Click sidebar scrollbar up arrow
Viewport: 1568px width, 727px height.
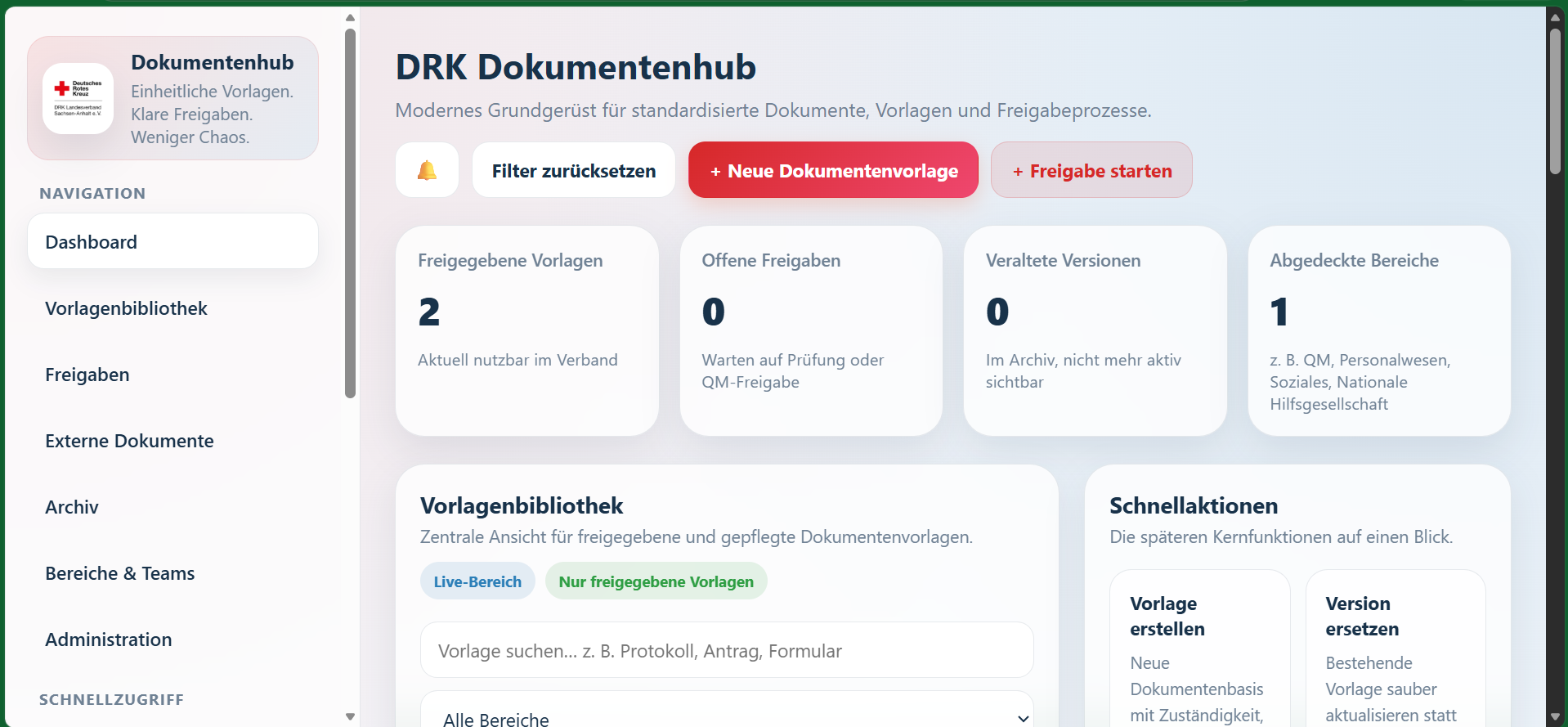(x=350, y=17)
